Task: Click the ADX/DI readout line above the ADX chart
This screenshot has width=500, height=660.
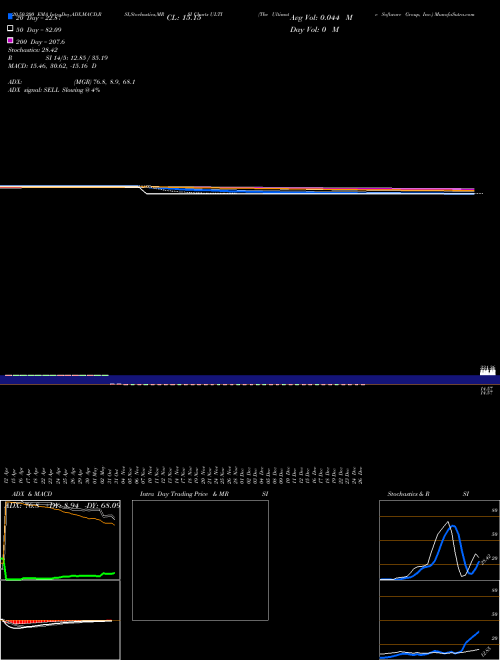Action: (x=63, y=505)
